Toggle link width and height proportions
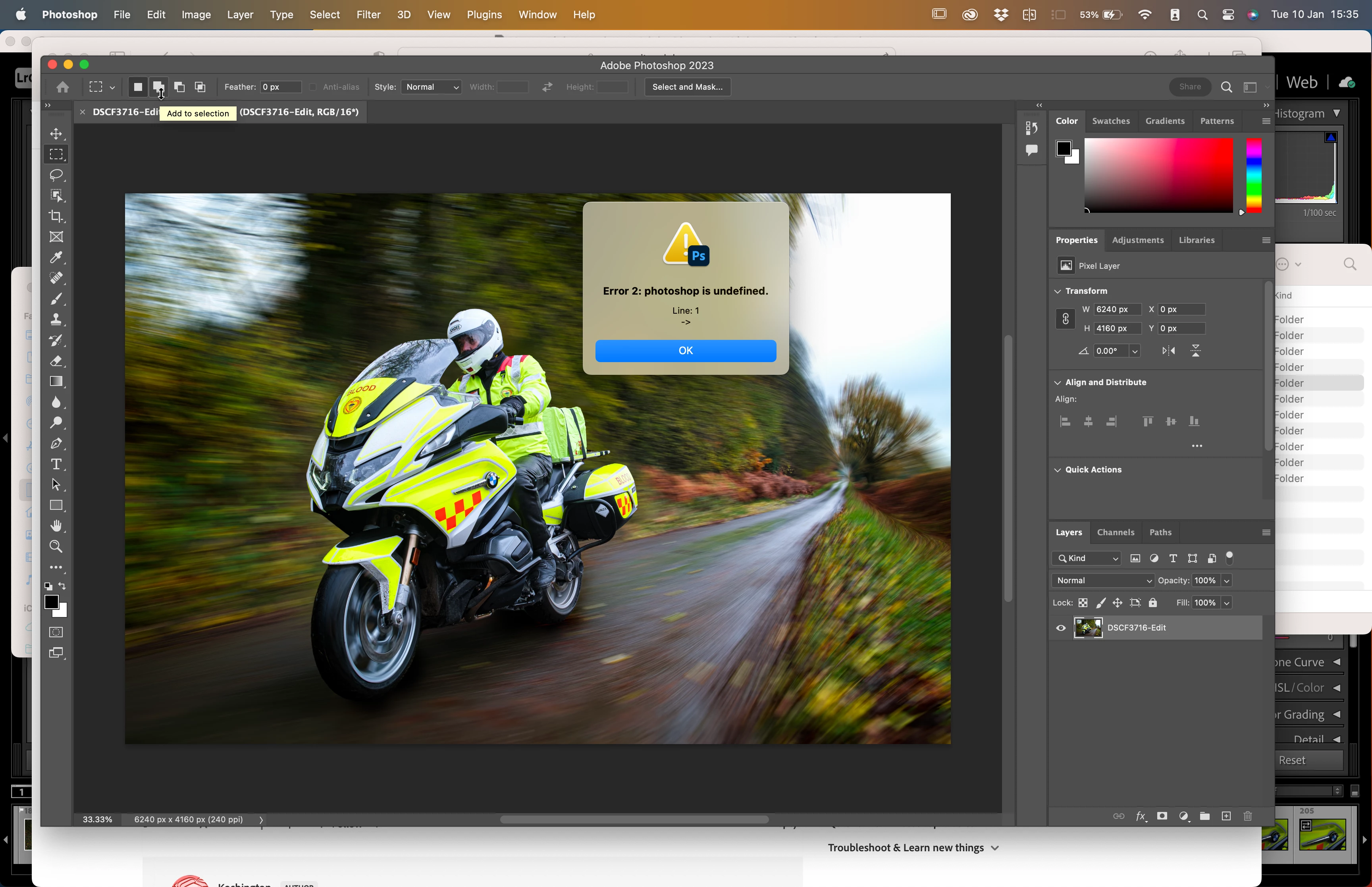This screenshot has width=1372, height=887. [x=1065, y=318]
